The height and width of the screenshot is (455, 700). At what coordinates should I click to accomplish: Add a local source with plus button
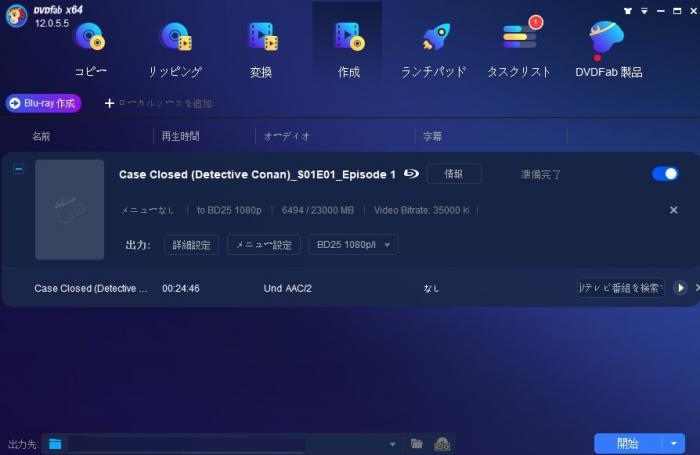(x=158, y=104)
